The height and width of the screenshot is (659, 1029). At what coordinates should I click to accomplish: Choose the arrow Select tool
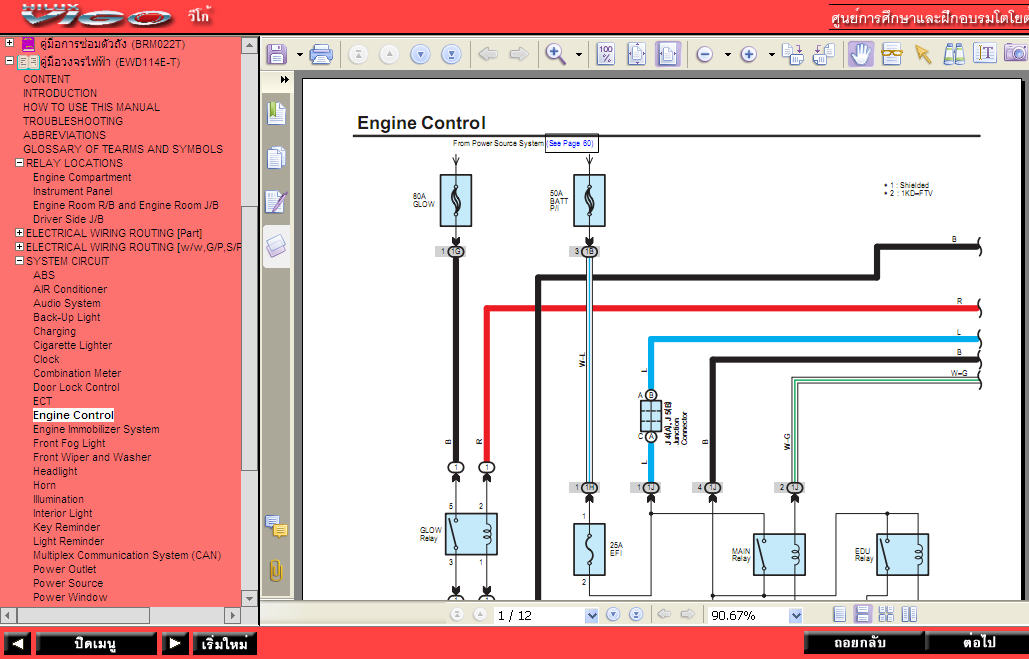(923, 54)
